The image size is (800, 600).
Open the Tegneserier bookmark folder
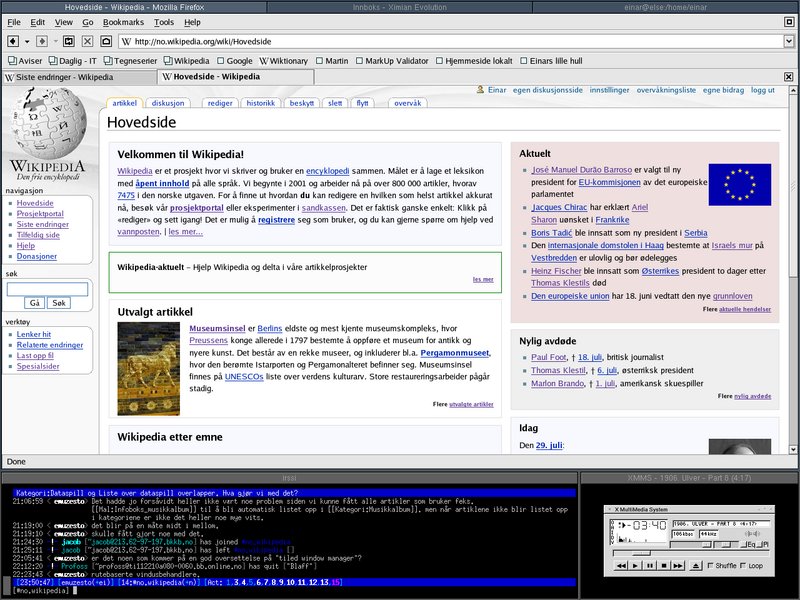130,61
